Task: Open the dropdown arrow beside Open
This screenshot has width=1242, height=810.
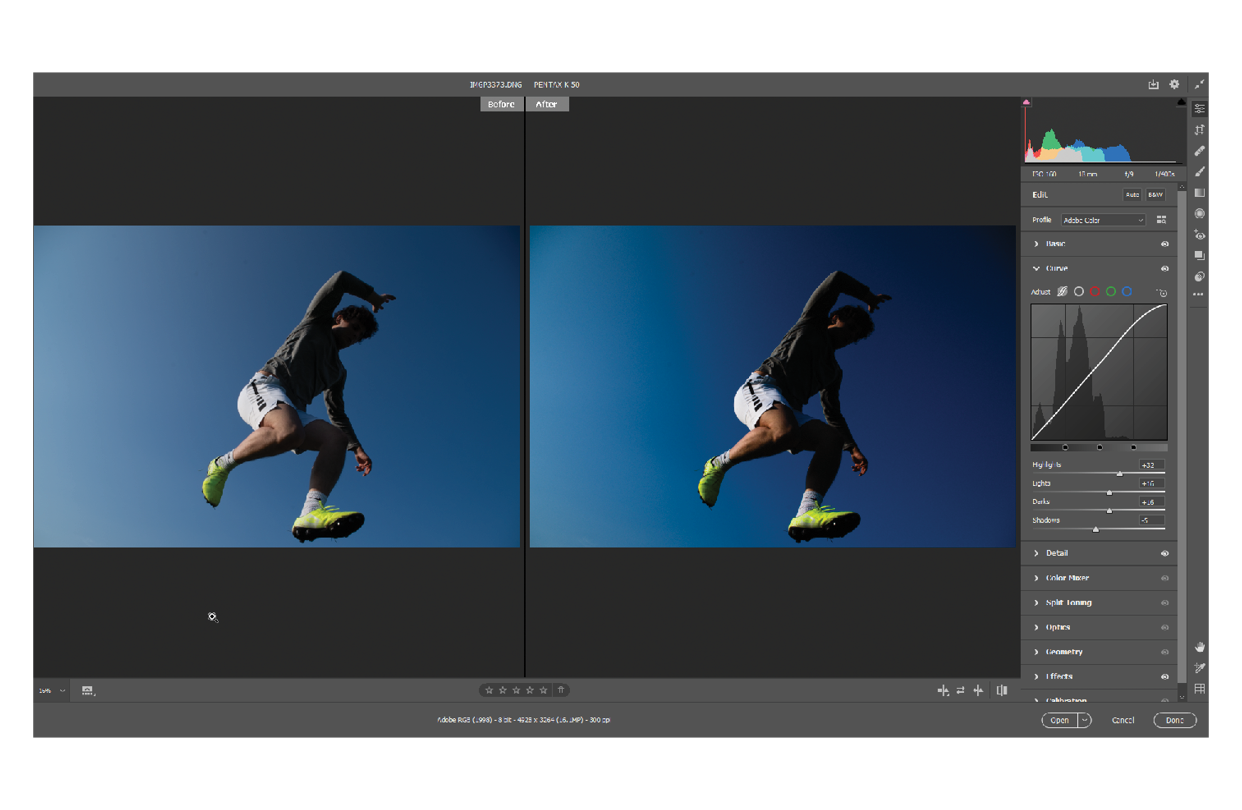Action: pyautogui.click(x=1085, y=720)
